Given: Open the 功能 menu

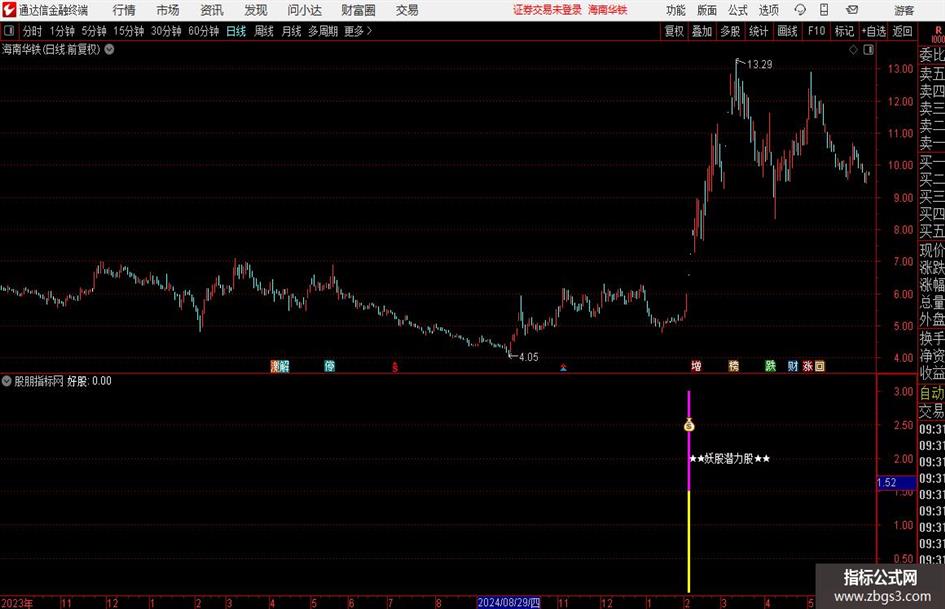Looking at the screenshot, I should click(676, 10).
